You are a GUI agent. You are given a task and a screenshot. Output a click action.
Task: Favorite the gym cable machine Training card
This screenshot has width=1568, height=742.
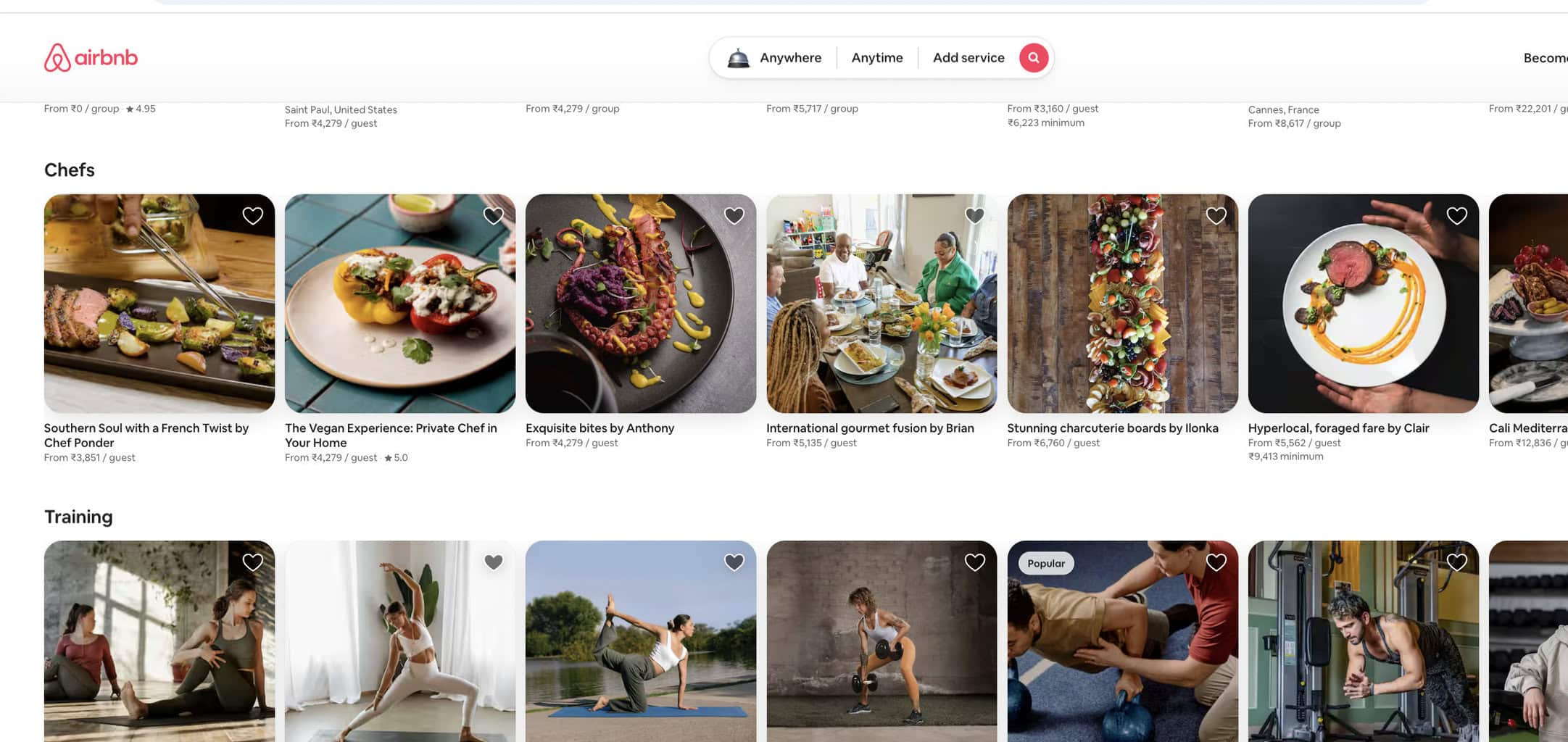pyautogui.click(x=1456, y=562)
